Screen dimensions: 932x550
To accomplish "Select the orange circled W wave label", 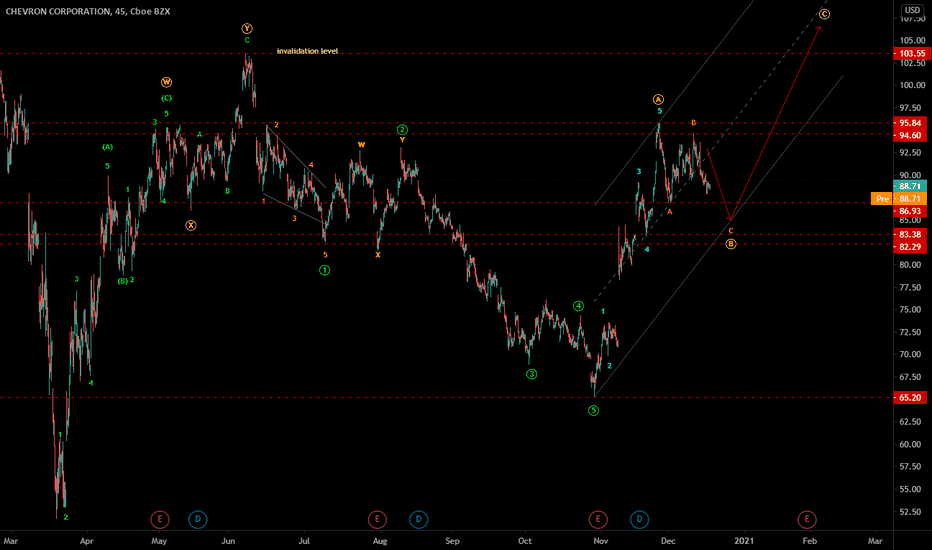I will [166, 82].
